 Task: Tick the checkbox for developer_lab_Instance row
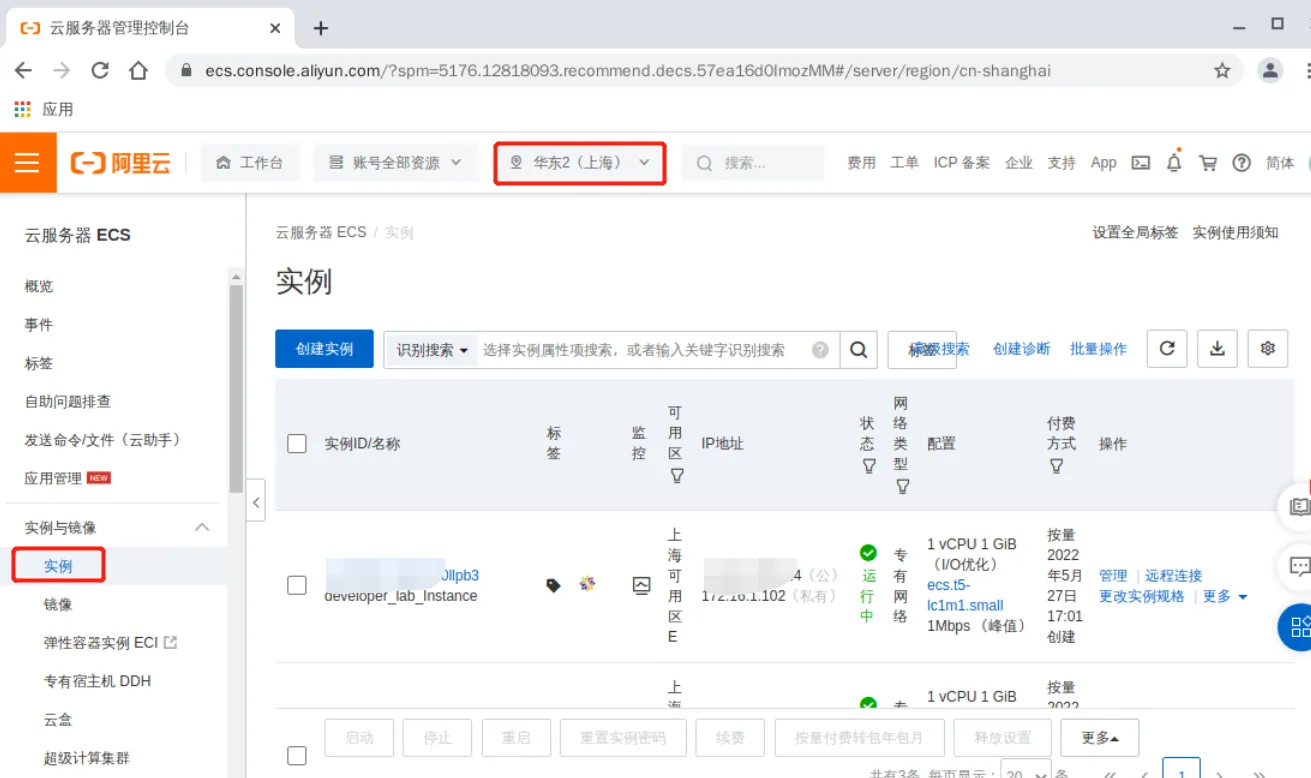[297, 585]
